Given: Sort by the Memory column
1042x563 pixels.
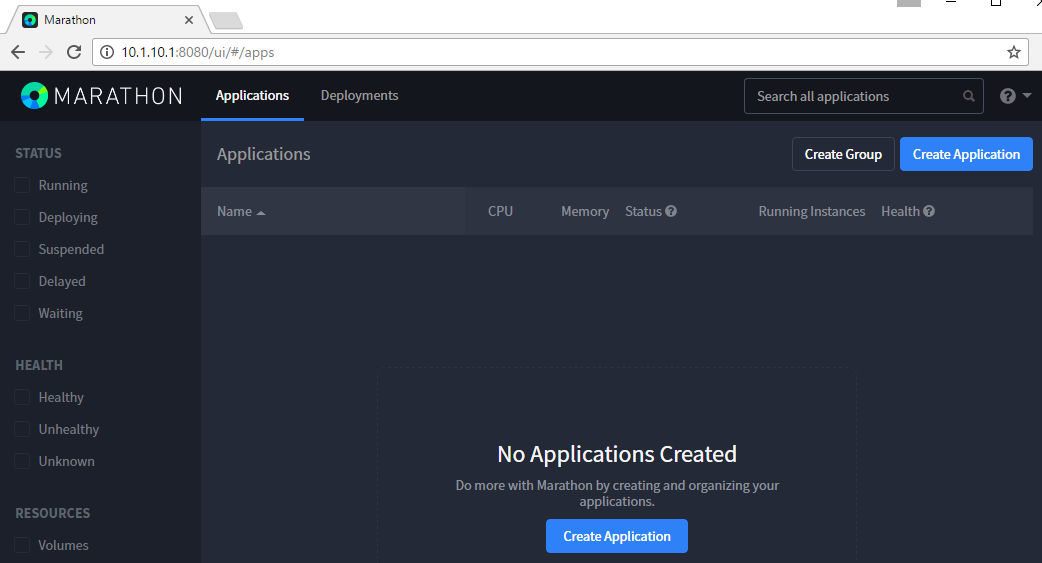Looking at the screenshot, I should (585, 211).
